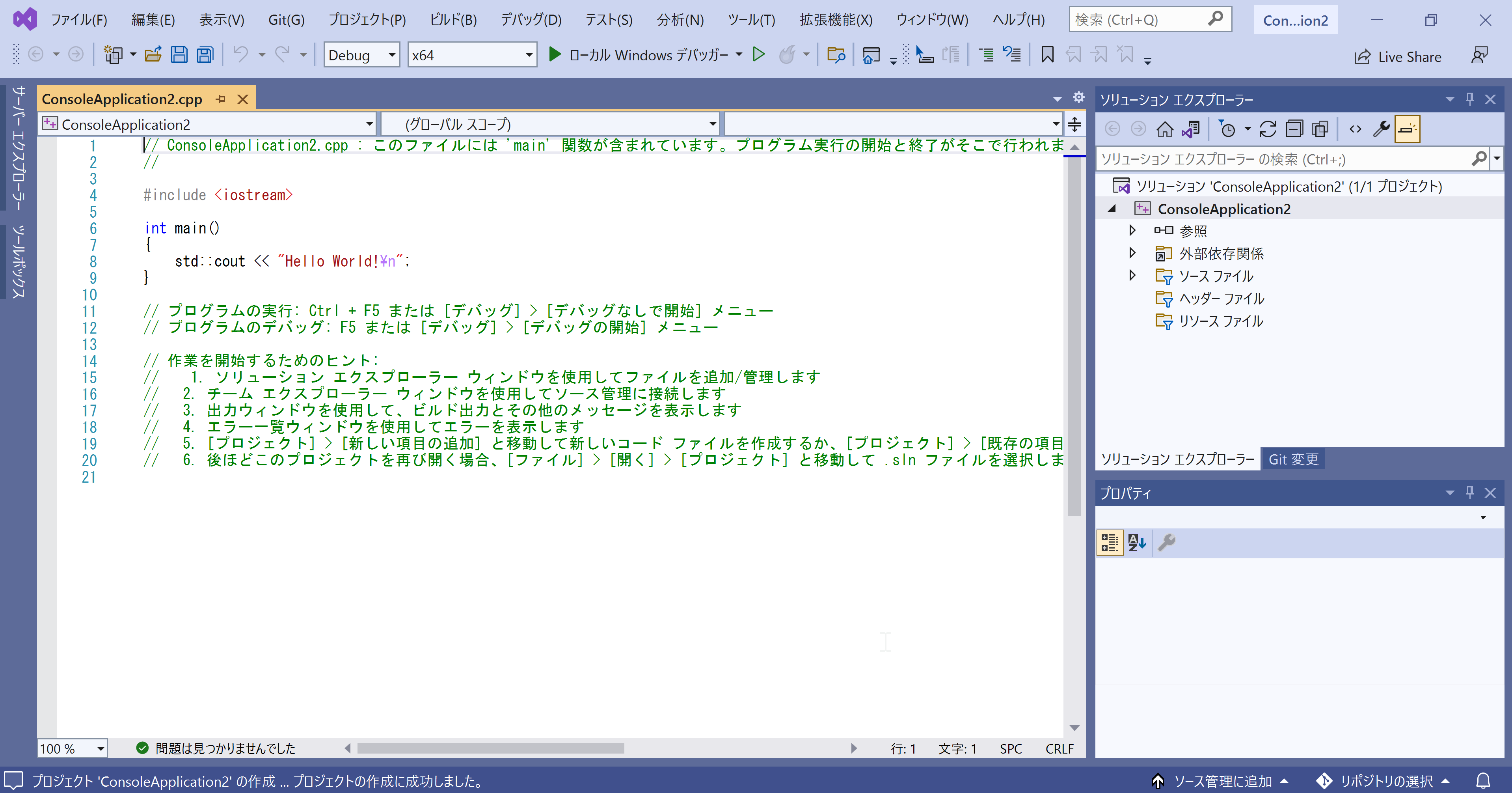This screenshot has height=793, width=1512.
Task: Click the notifications bell icon
Action: 1483,781
